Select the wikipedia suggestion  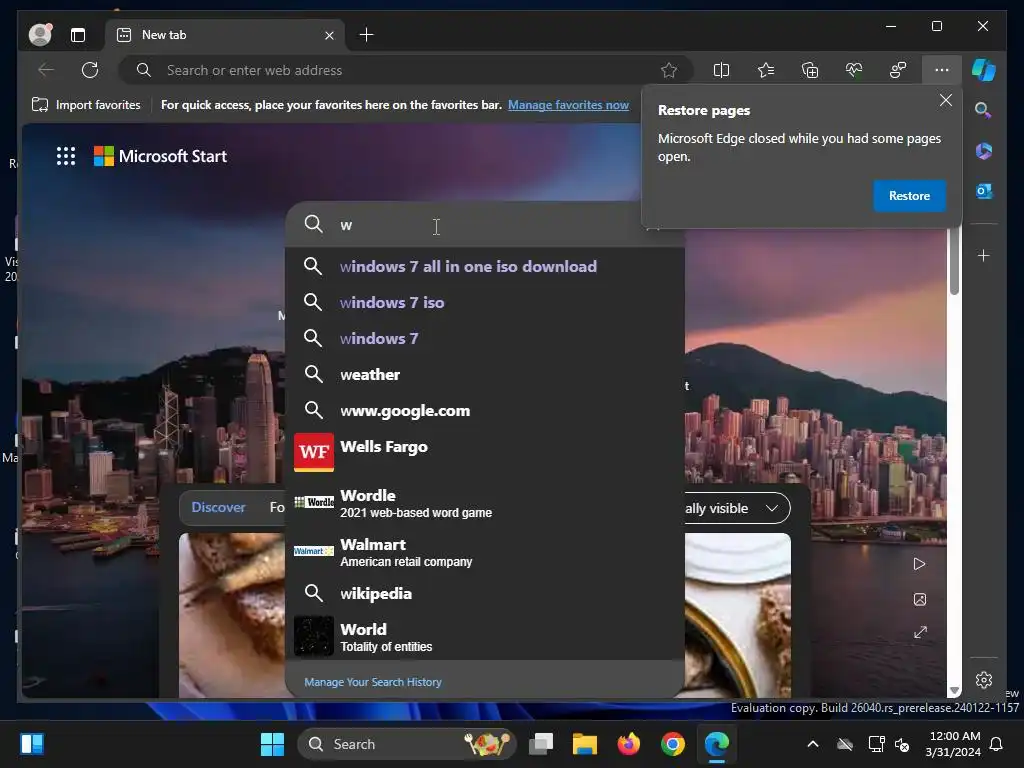485,593
